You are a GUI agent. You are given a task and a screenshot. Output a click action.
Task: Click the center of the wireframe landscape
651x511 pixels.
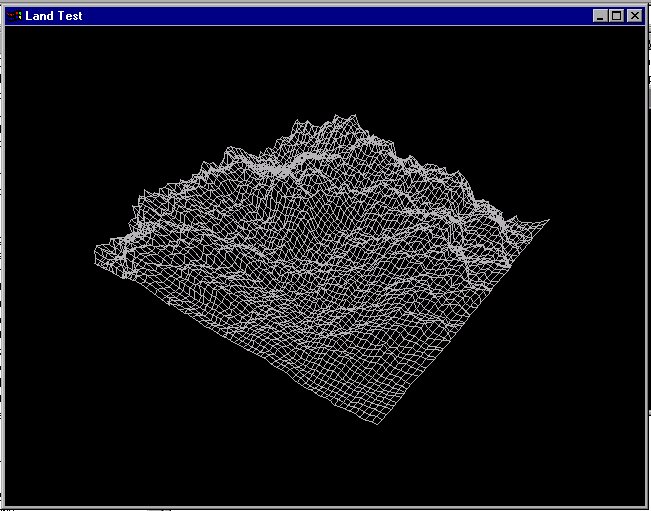click(320, 270)
